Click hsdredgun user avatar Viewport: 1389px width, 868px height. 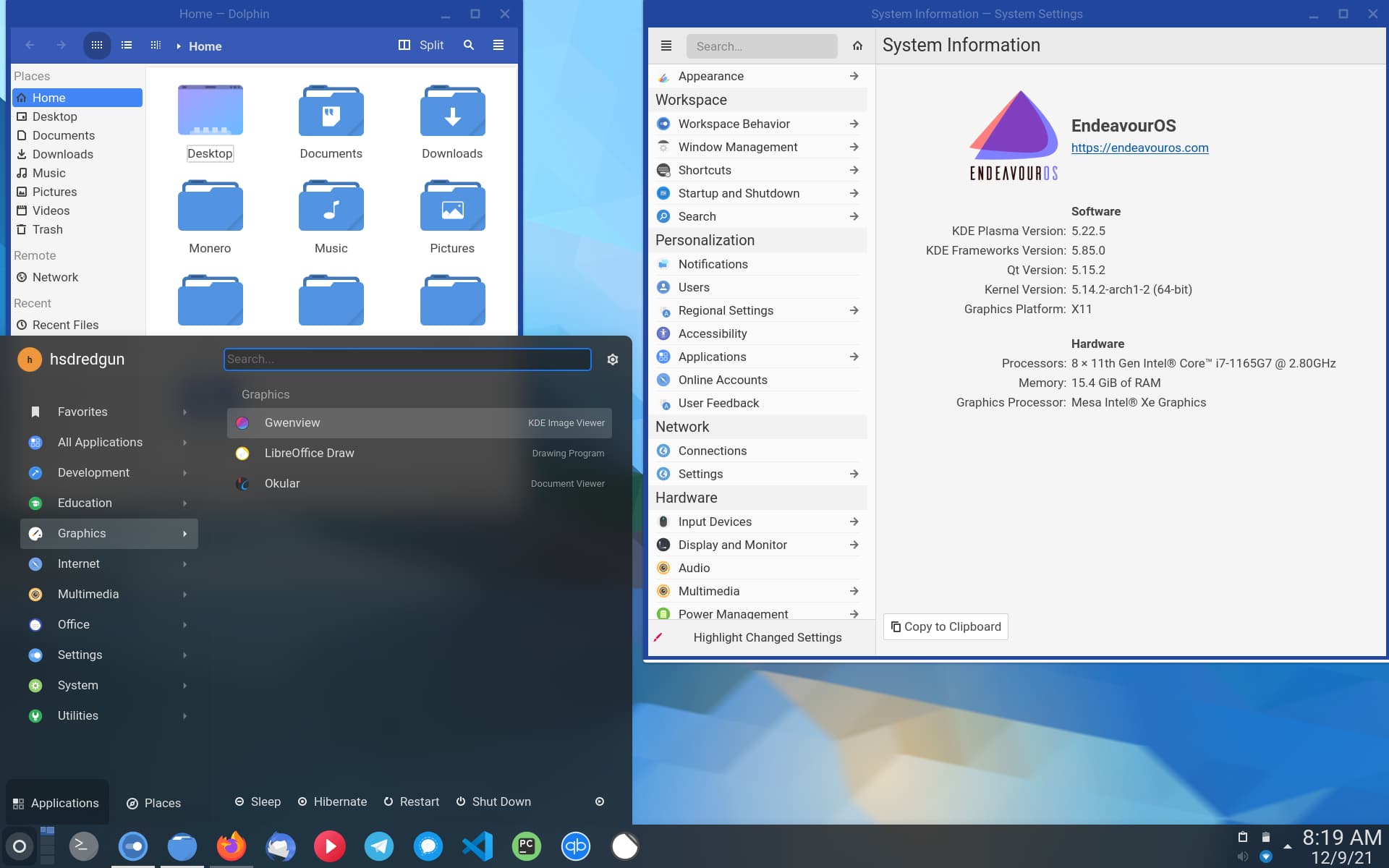tap(30, 359)
